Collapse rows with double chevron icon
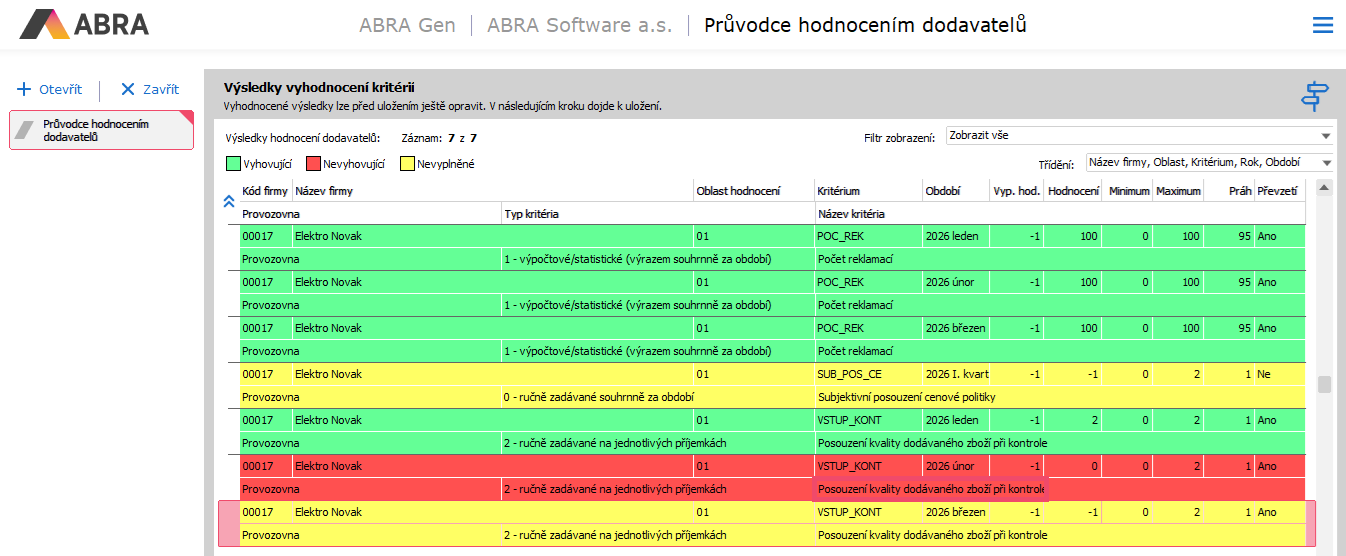 coord(228,201)
